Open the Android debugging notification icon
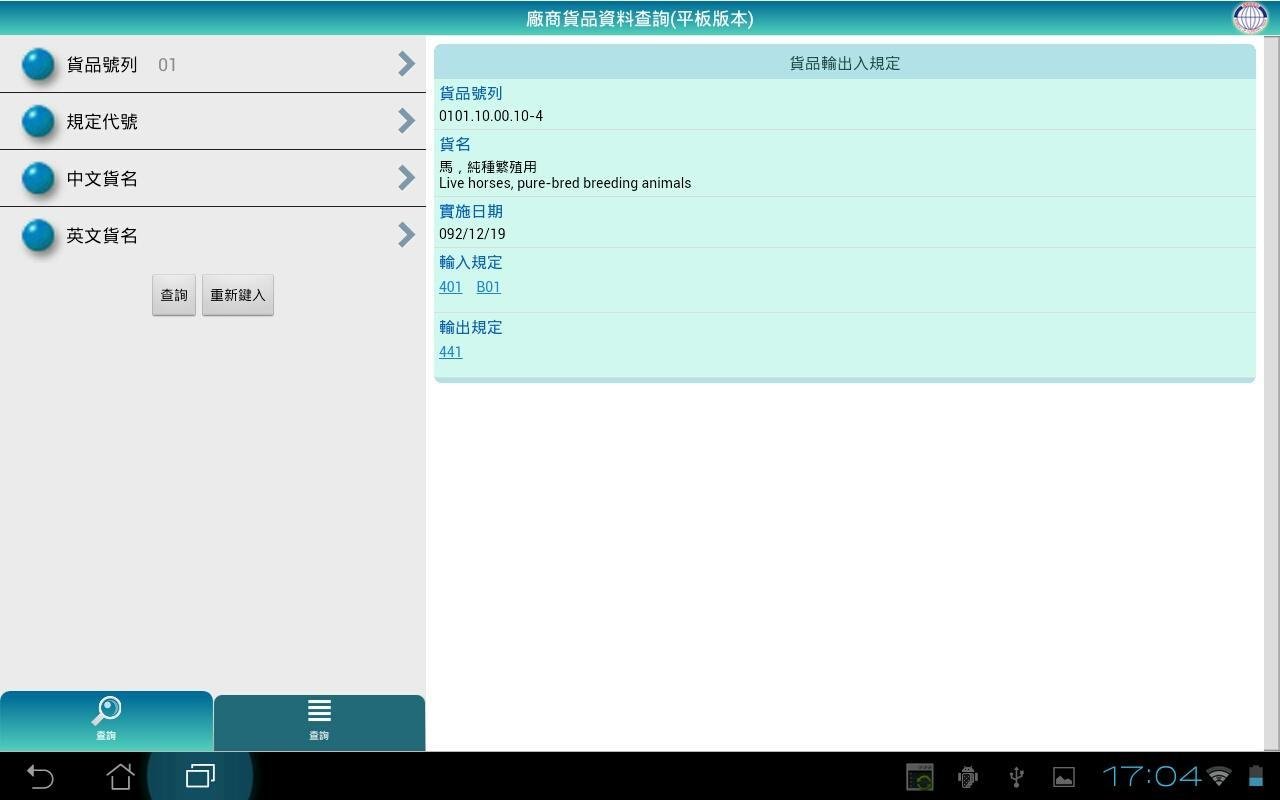This screenshot has height=800, width=1280. pyautogui.click(x=968, y=776)
